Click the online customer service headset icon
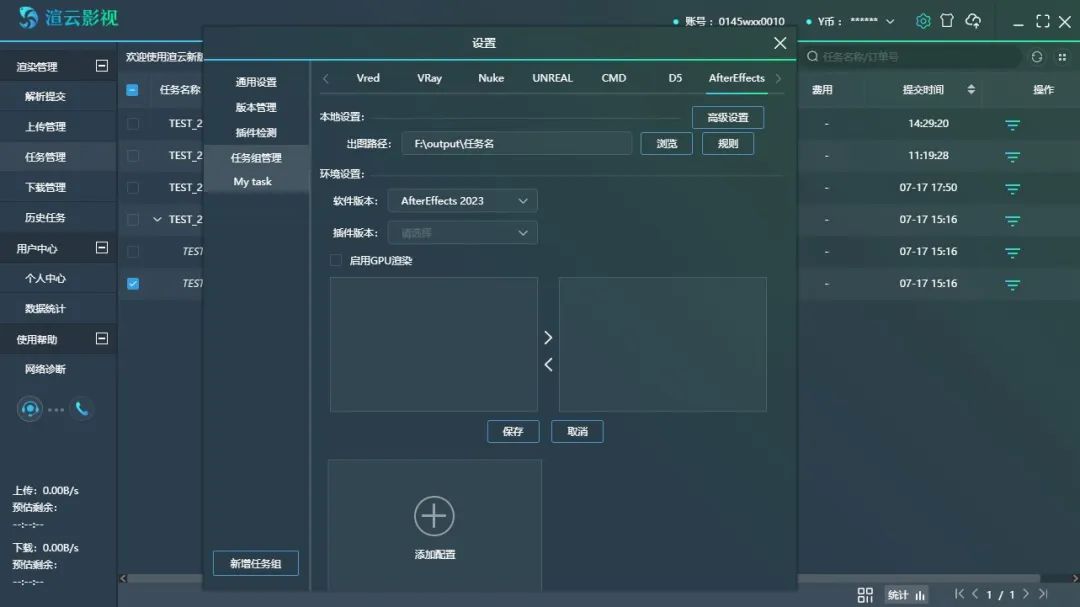The width and height of the screenshot is (1080, 607). (30, 409)
